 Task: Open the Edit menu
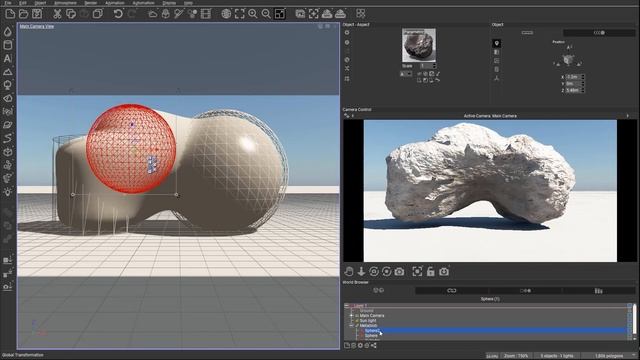coord(22,3)
